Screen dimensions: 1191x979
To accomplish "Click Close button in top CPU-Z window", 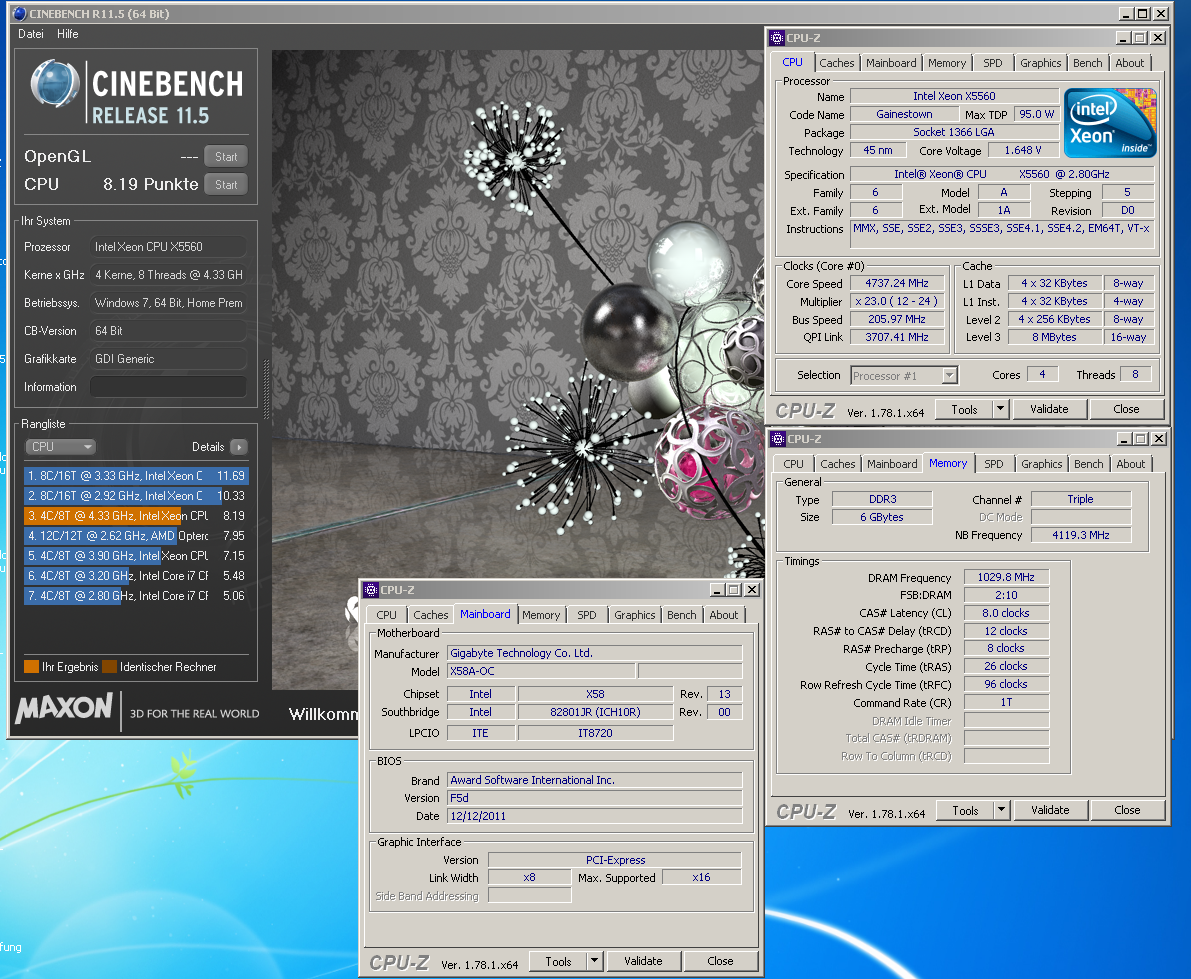I will point(1126,409).
